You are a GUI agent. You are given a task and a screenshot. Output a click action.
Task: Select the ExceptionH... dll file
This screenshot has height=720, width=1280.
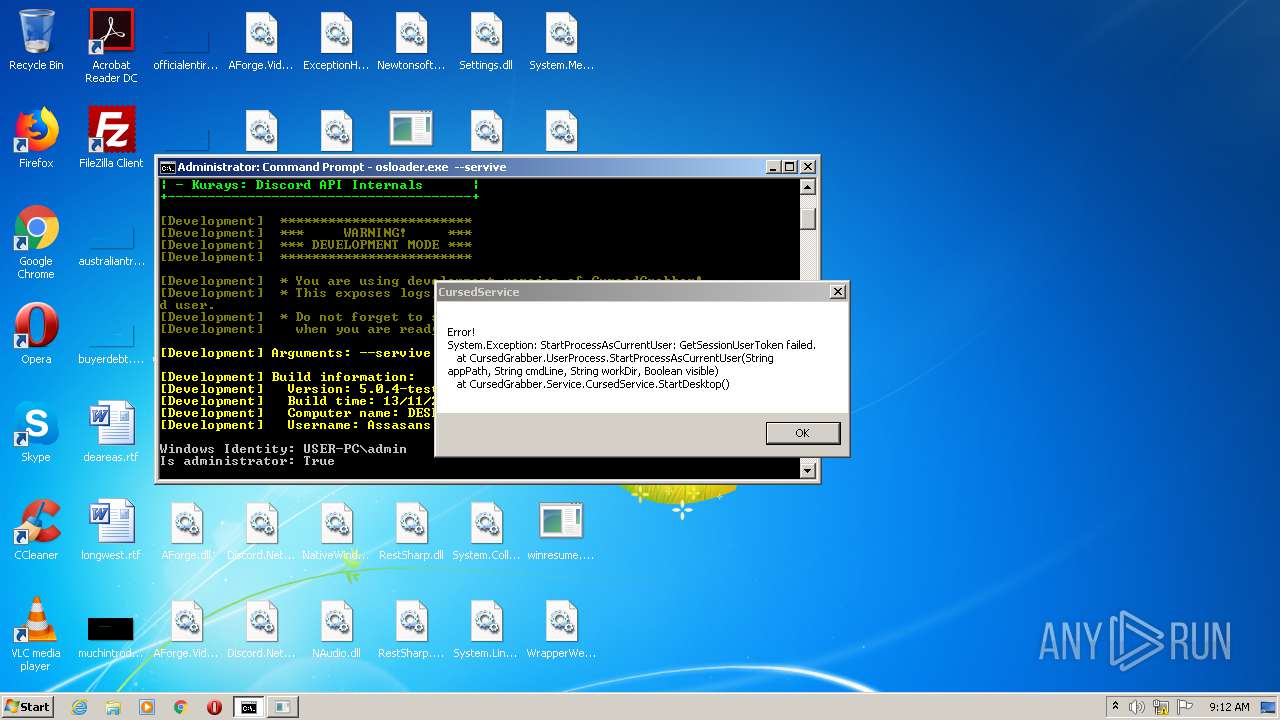(x=336, y=42)
